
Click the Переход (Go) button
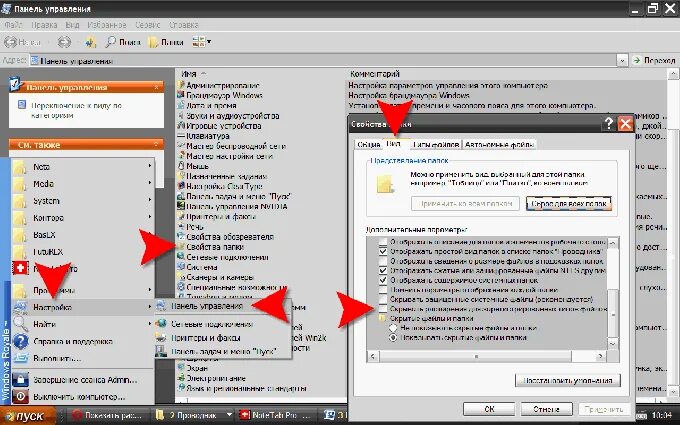(x=654, y=61)
